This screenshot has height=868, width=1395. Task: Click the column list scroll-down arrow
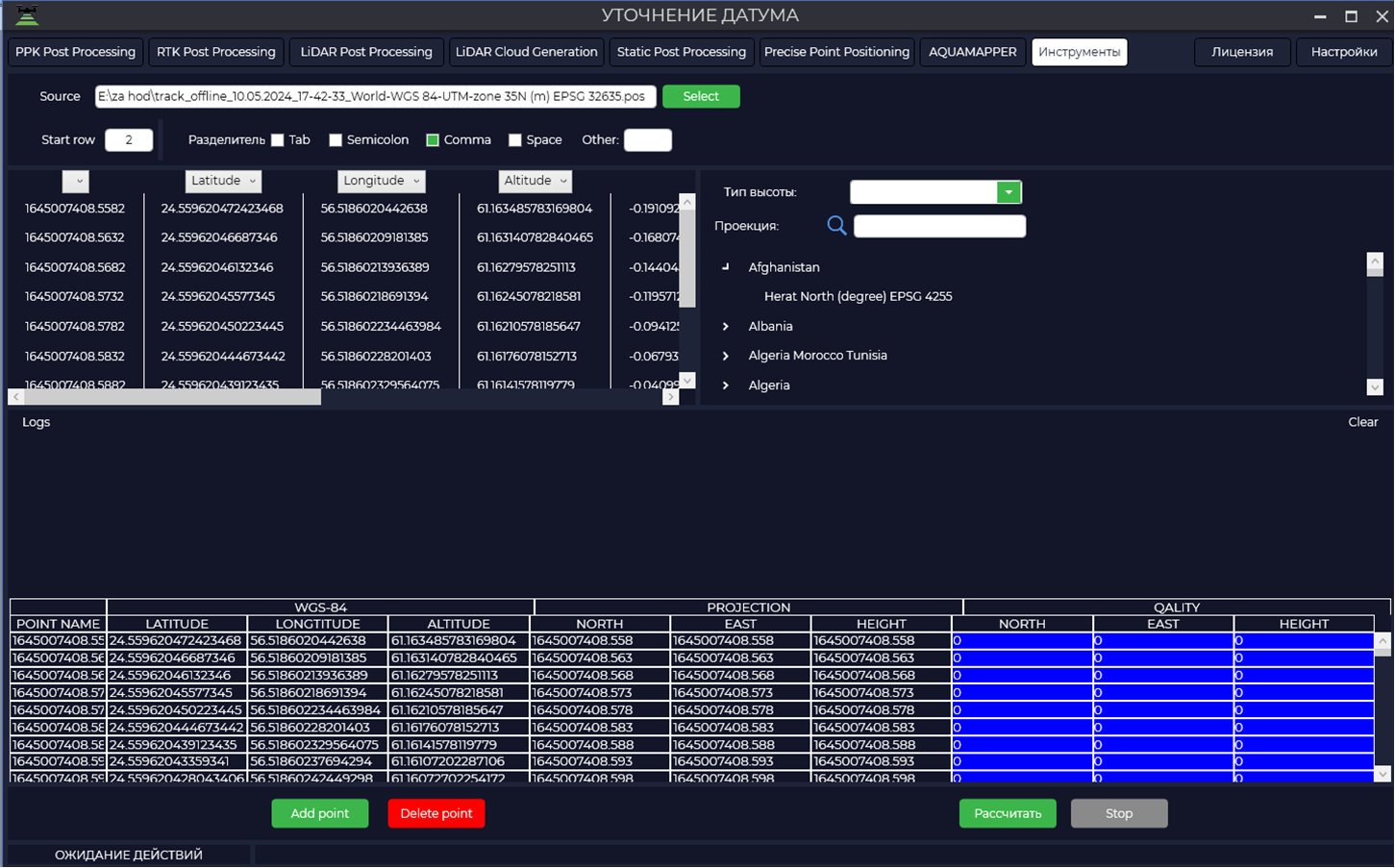coord(686,382)
